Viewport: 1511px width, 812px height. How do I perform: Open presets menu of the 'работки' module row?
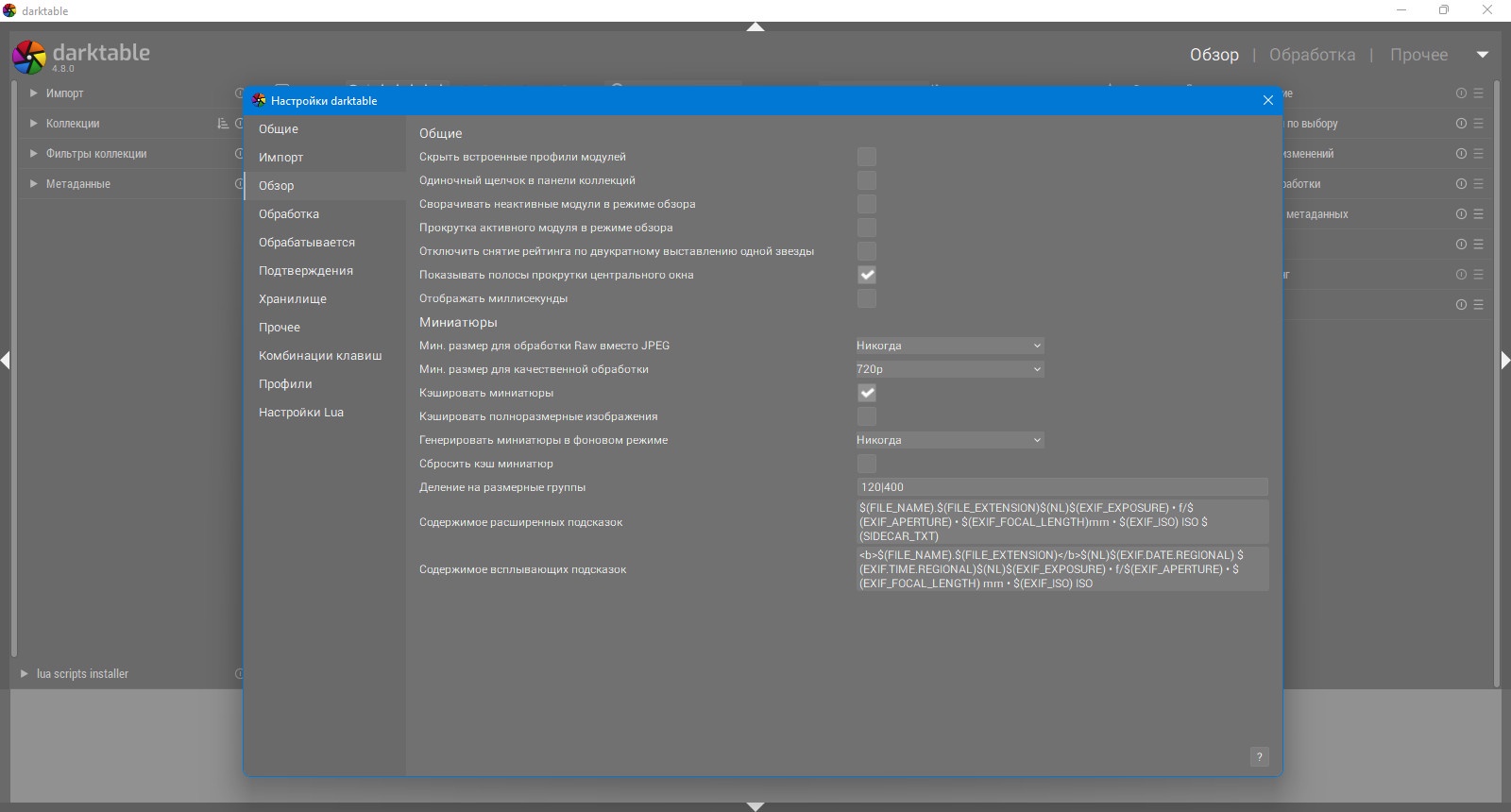pyautogui.click(x=1478, y=184)
